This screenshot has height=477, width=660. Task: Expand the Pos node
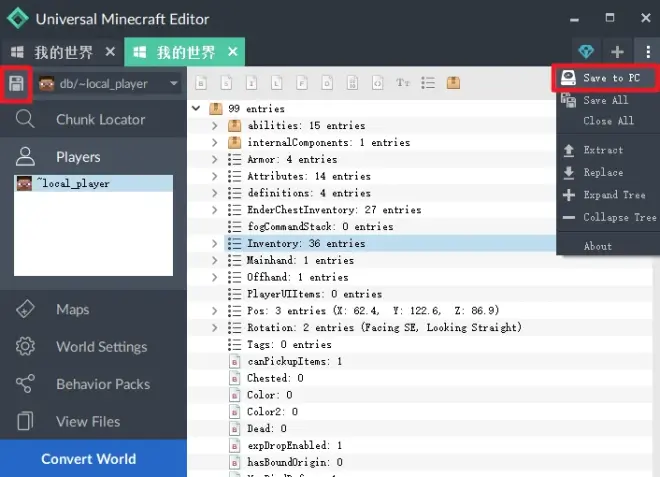[x=215, y=311]
